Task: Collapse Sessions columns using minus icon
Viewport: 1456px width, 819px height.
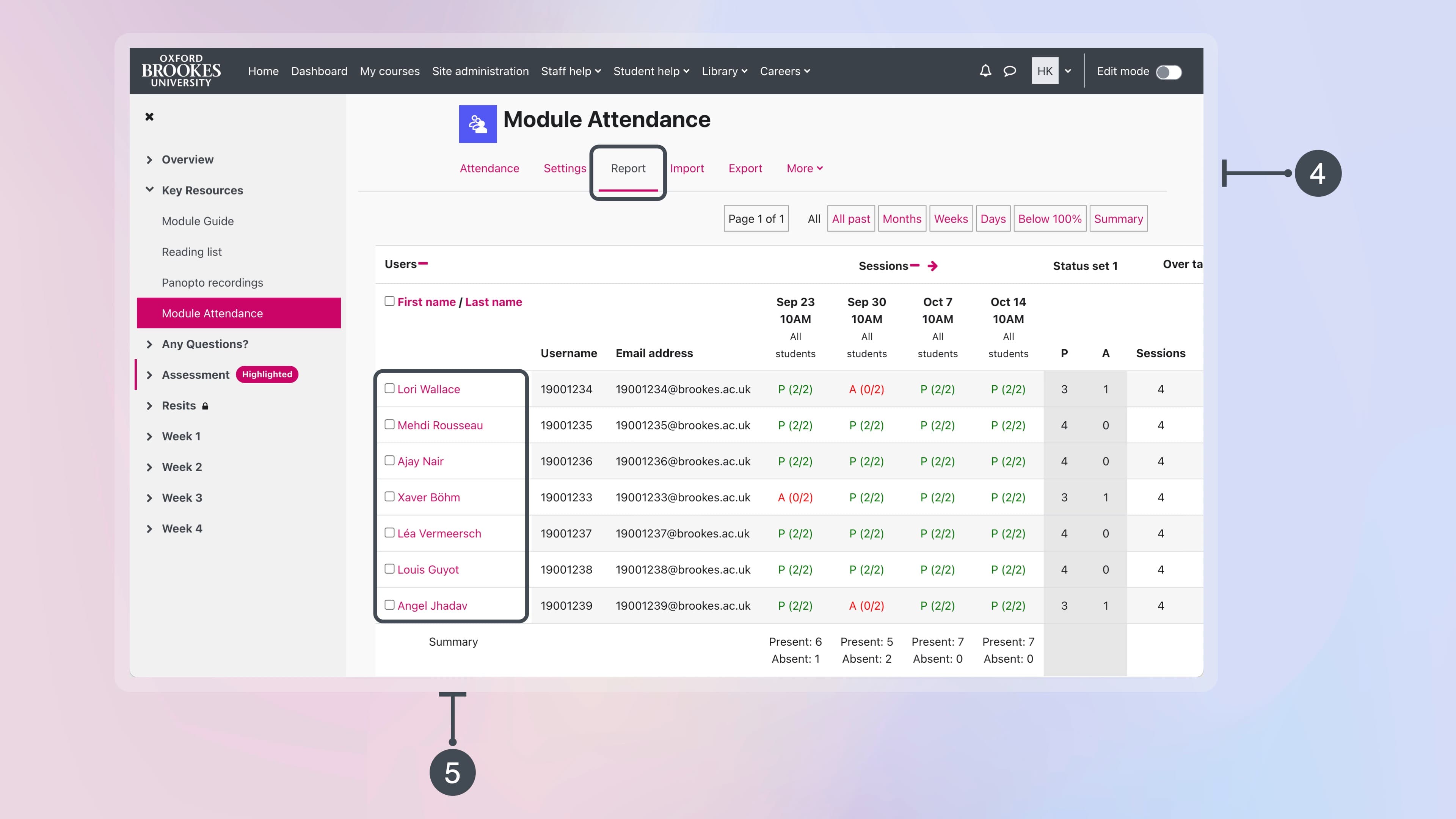Action: click(915, 266)
